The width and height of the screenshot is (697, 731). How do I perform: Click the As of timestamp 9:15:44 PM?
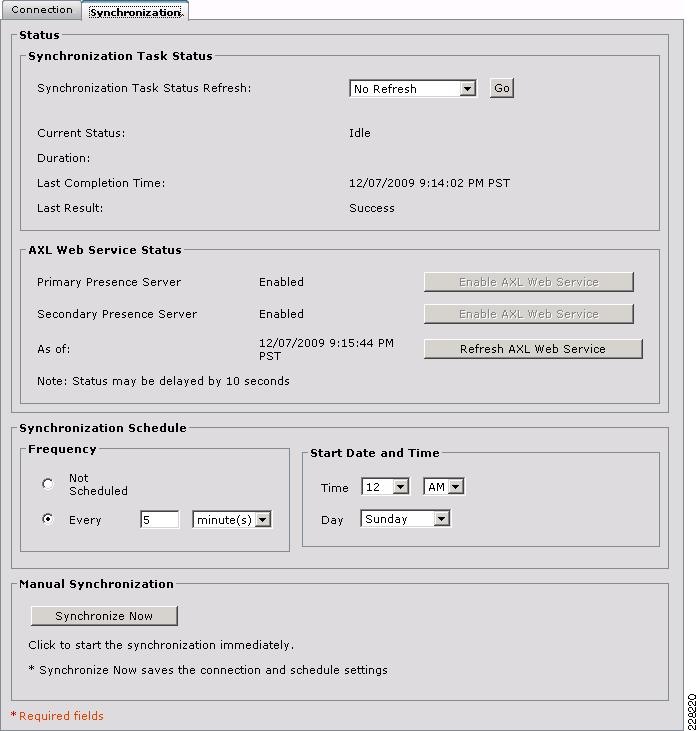click(x=326, y=350)
